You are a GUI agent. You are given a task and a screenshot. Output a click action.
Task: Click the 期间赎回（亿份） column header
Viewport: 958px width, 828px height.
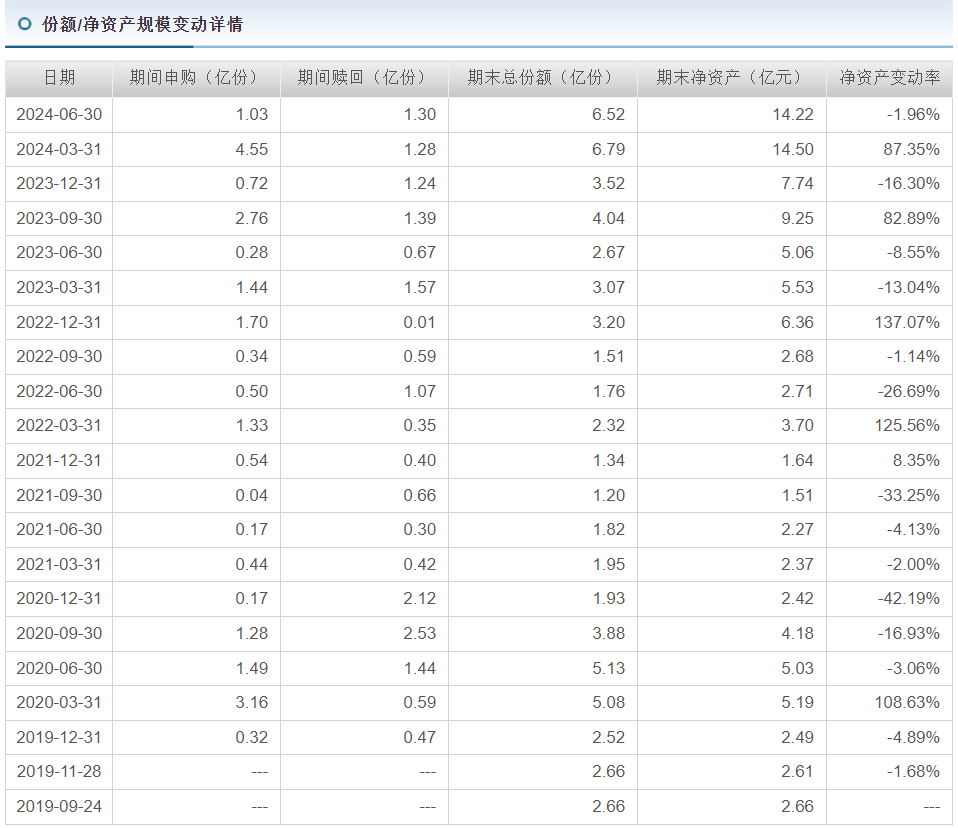363,78
